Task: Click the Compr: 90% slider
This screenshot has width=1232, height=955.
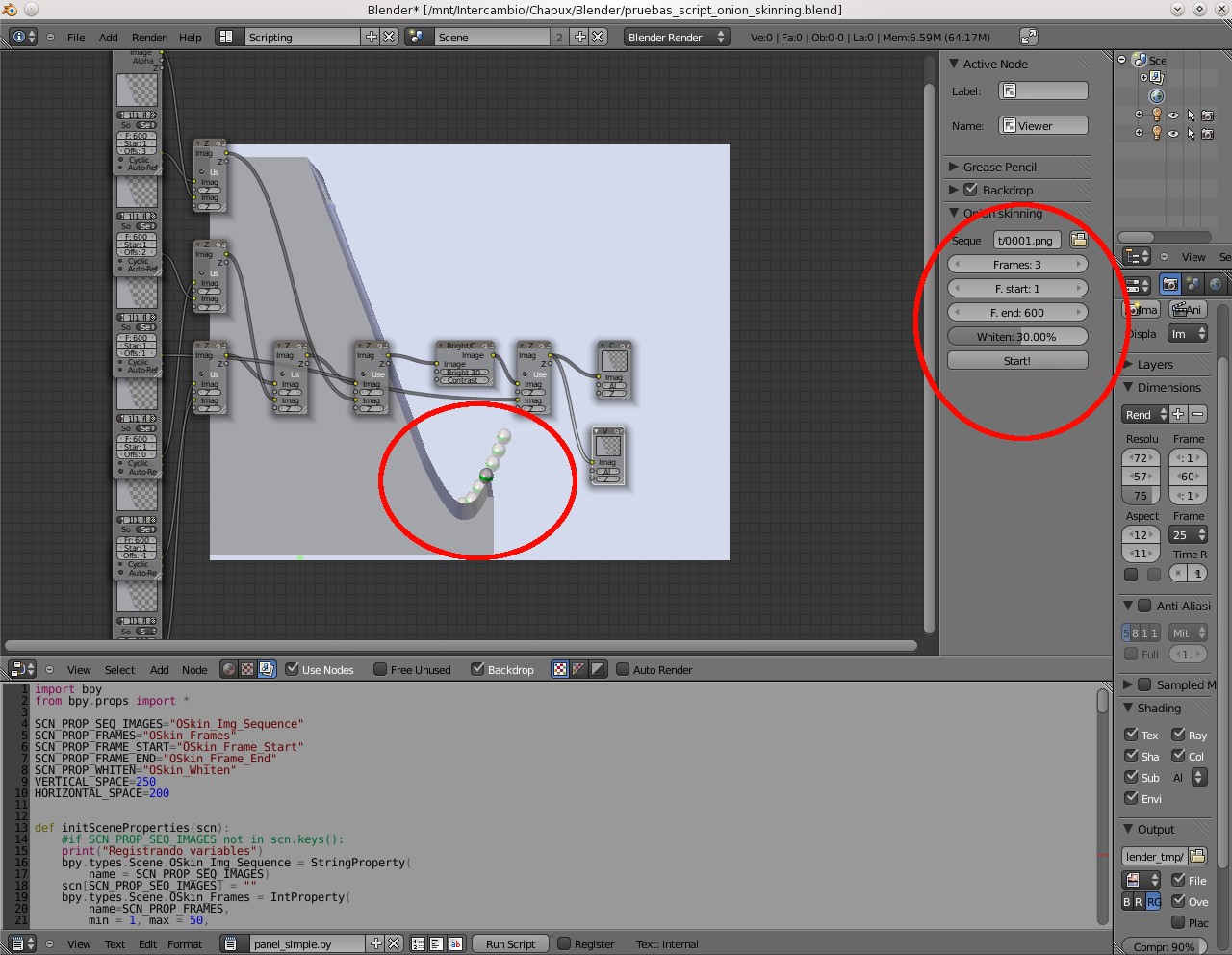Action: 1164,946
